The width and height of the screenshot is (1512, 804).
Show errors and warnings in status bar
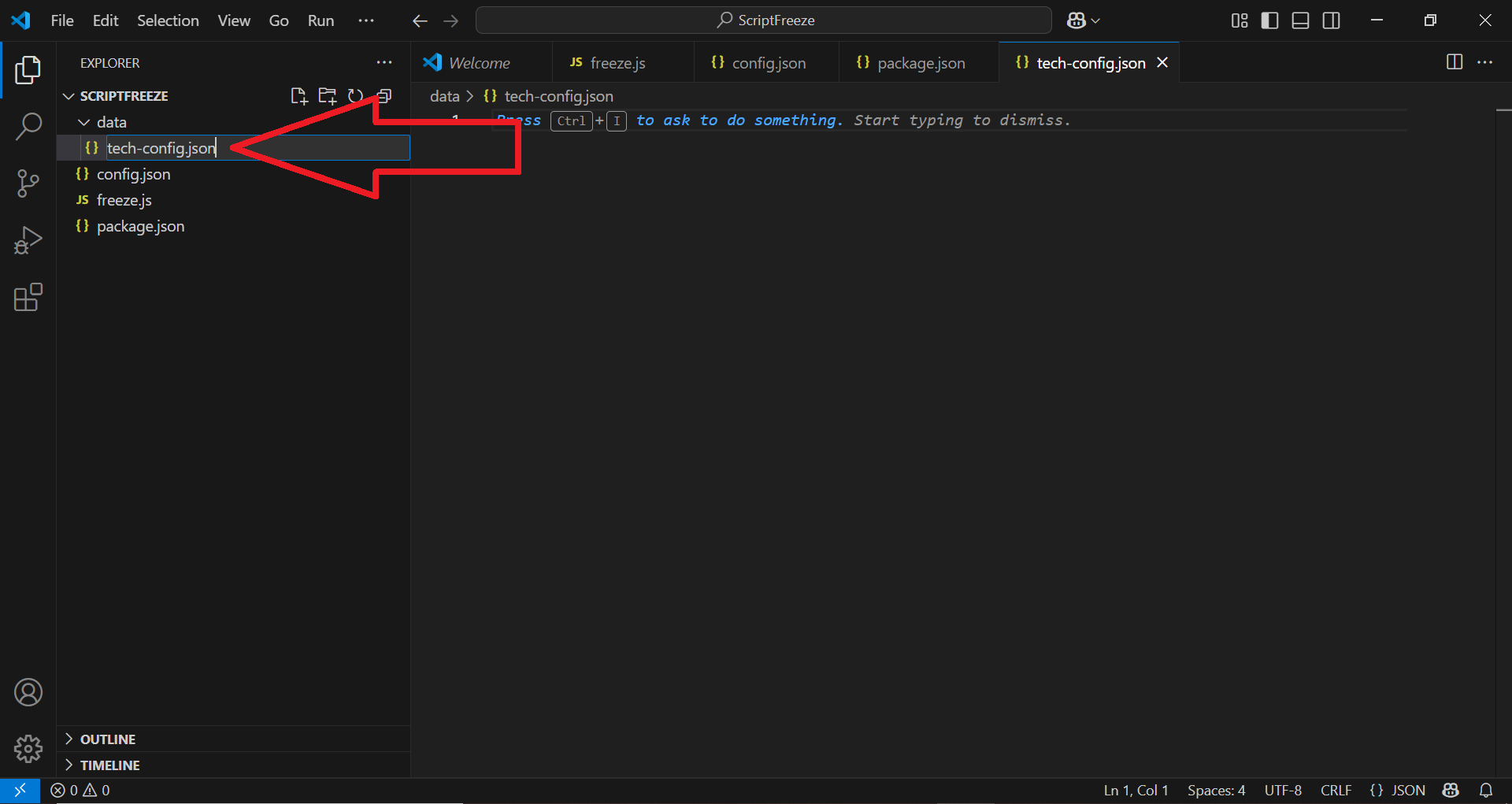point(80,790)
